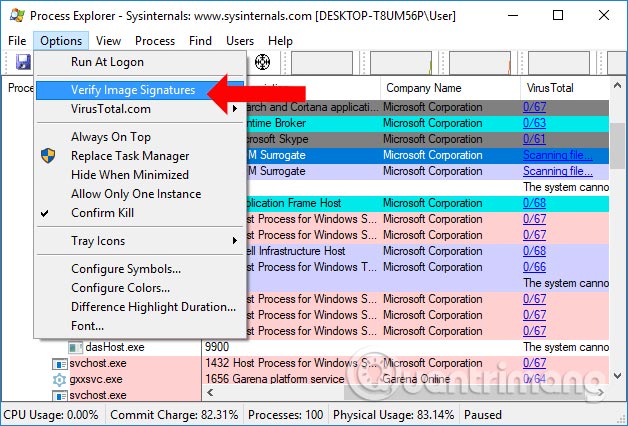Screen dimensions: 628x426
Task: Toggle Always On Top option
Action: pos(140,137)
